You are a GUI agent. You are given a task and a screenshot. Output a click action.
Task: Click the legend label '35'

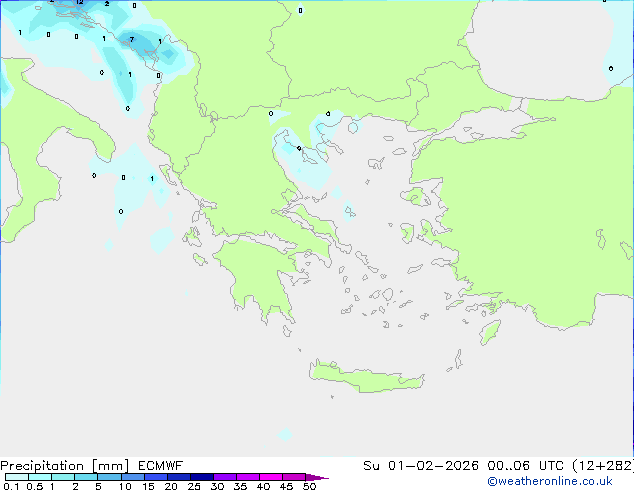point(240,486)
